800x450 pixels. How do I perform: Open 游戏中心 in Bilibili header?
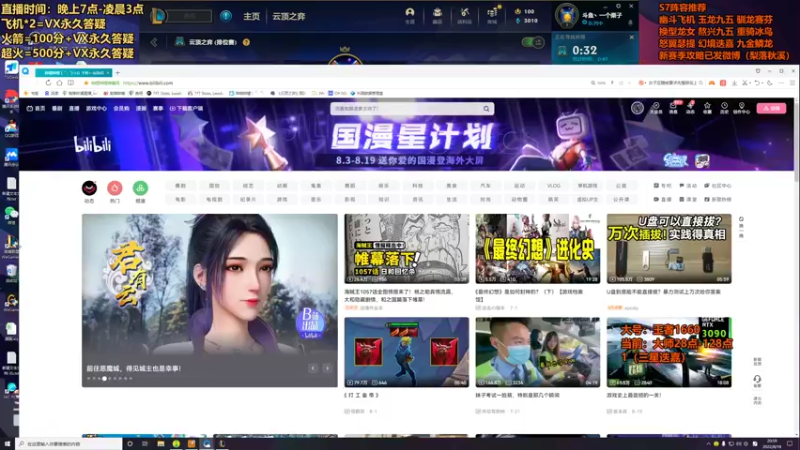(x=96, y=108)
